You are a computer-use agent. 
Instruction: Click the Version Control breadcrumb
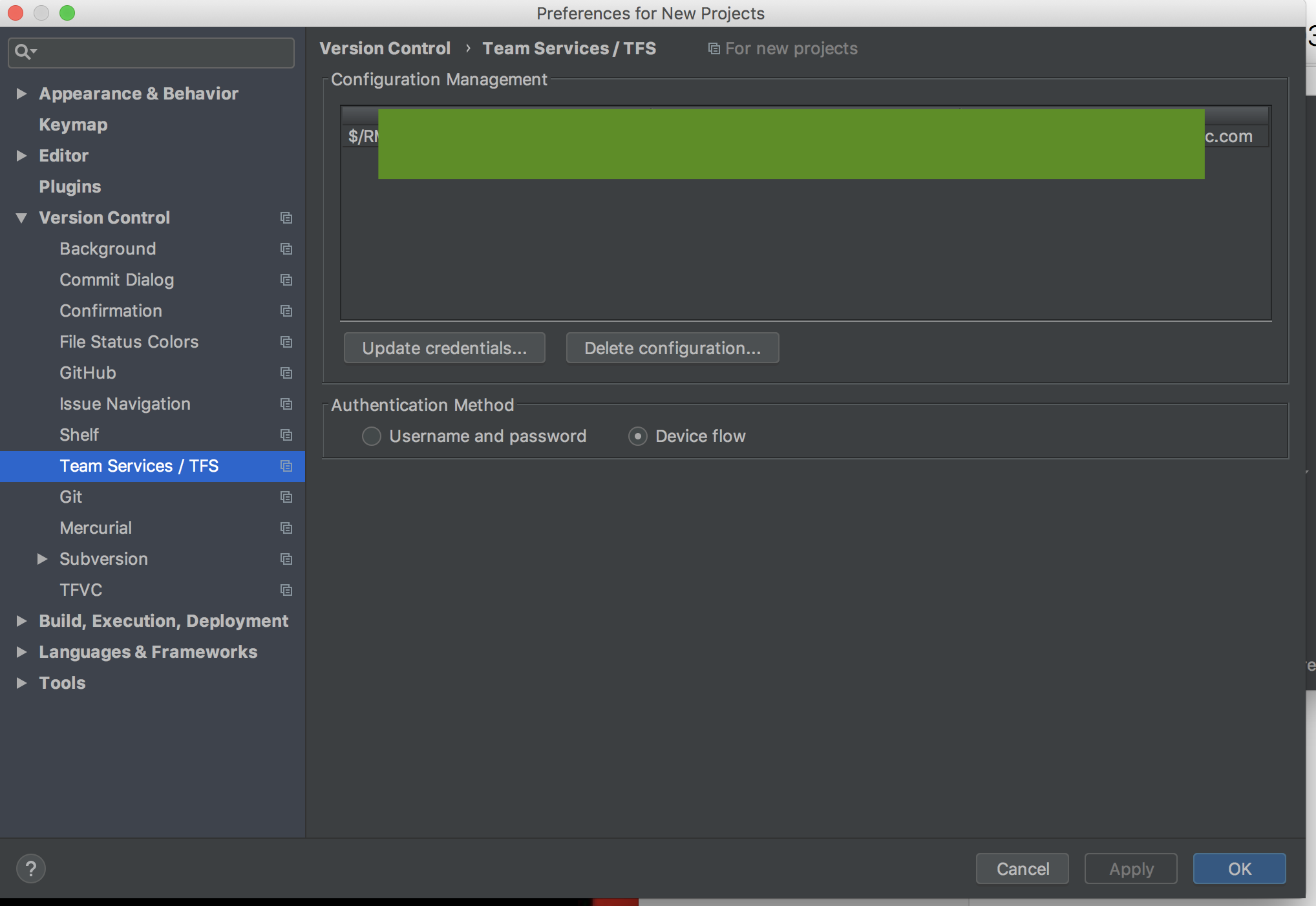385,48
